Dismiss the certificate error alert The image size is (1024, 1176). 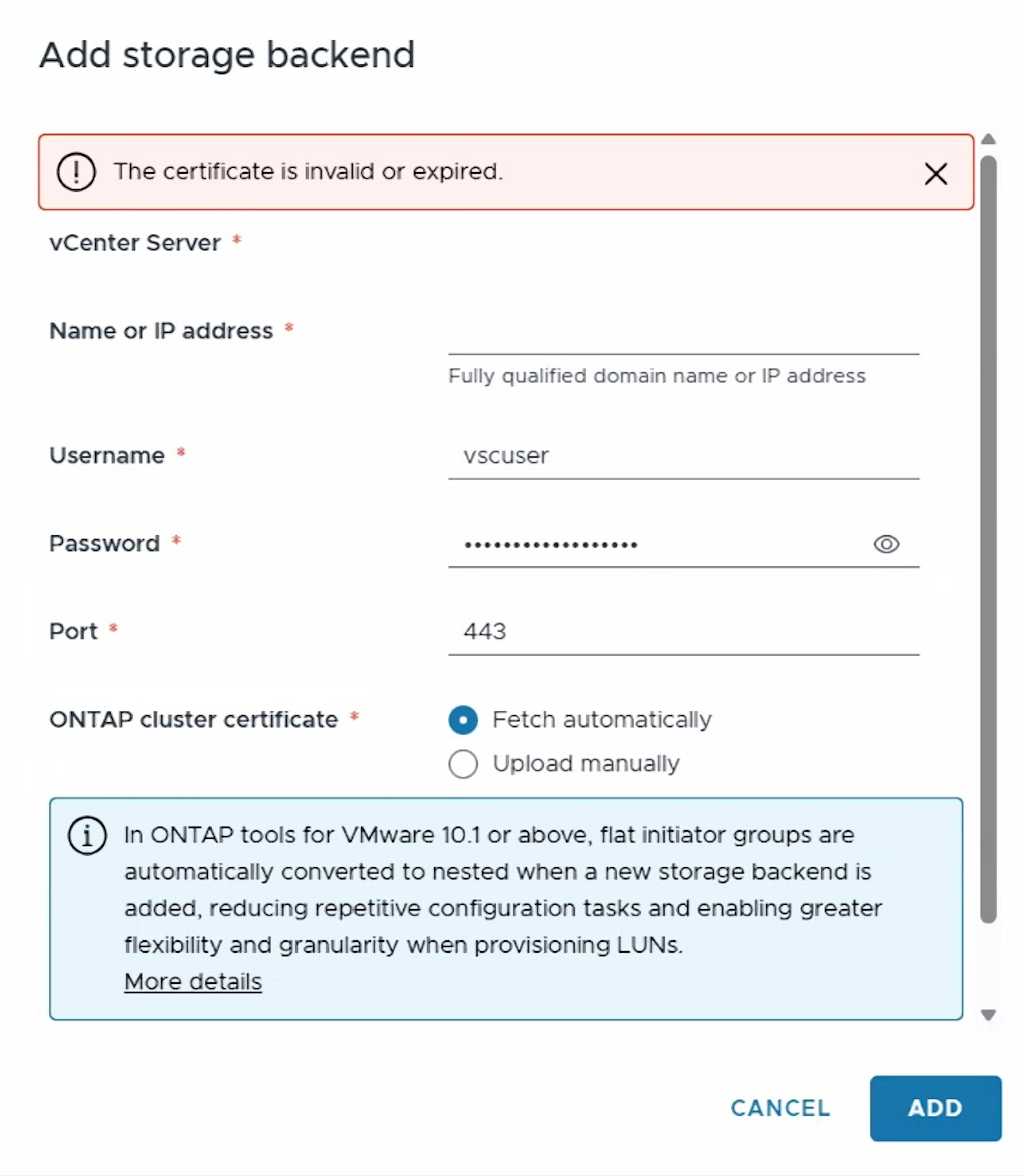(x=935, y=173)
